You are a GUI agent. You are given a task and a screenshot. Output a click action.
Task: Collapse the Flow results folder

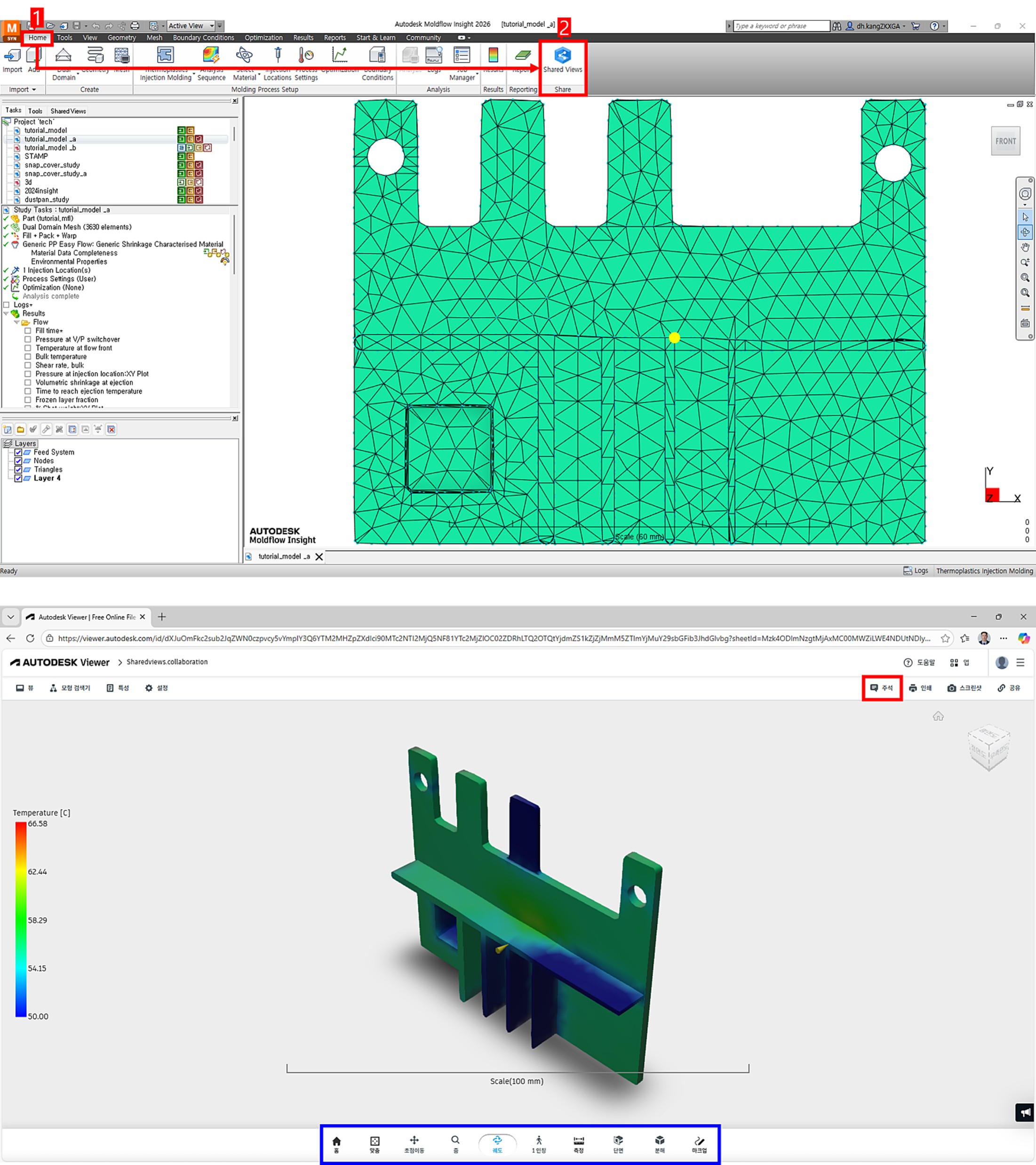tap(16, 322)
